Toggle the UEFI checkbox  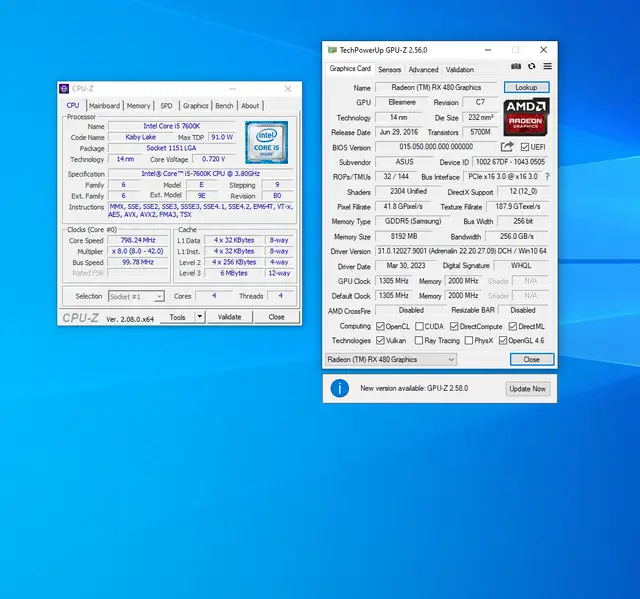[525, 147]
